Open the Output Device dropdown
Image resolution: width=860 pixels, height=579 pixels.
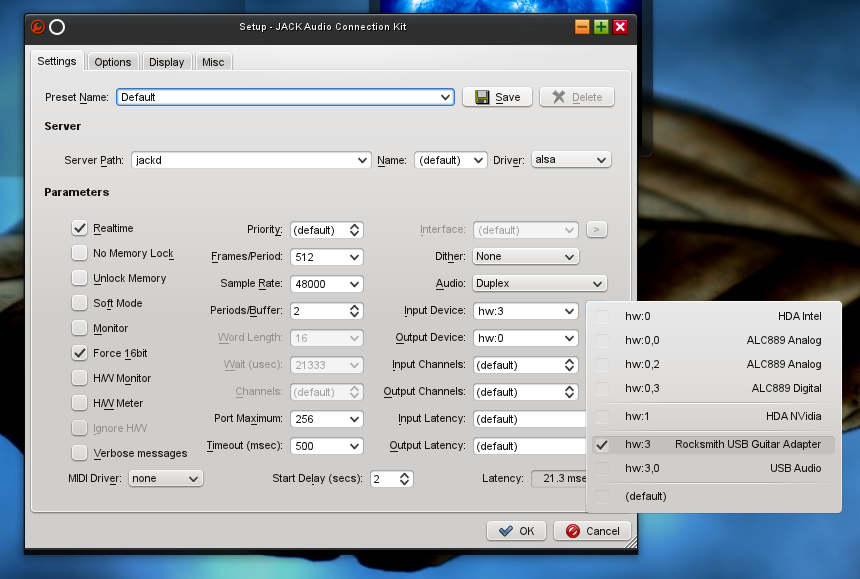569,338
